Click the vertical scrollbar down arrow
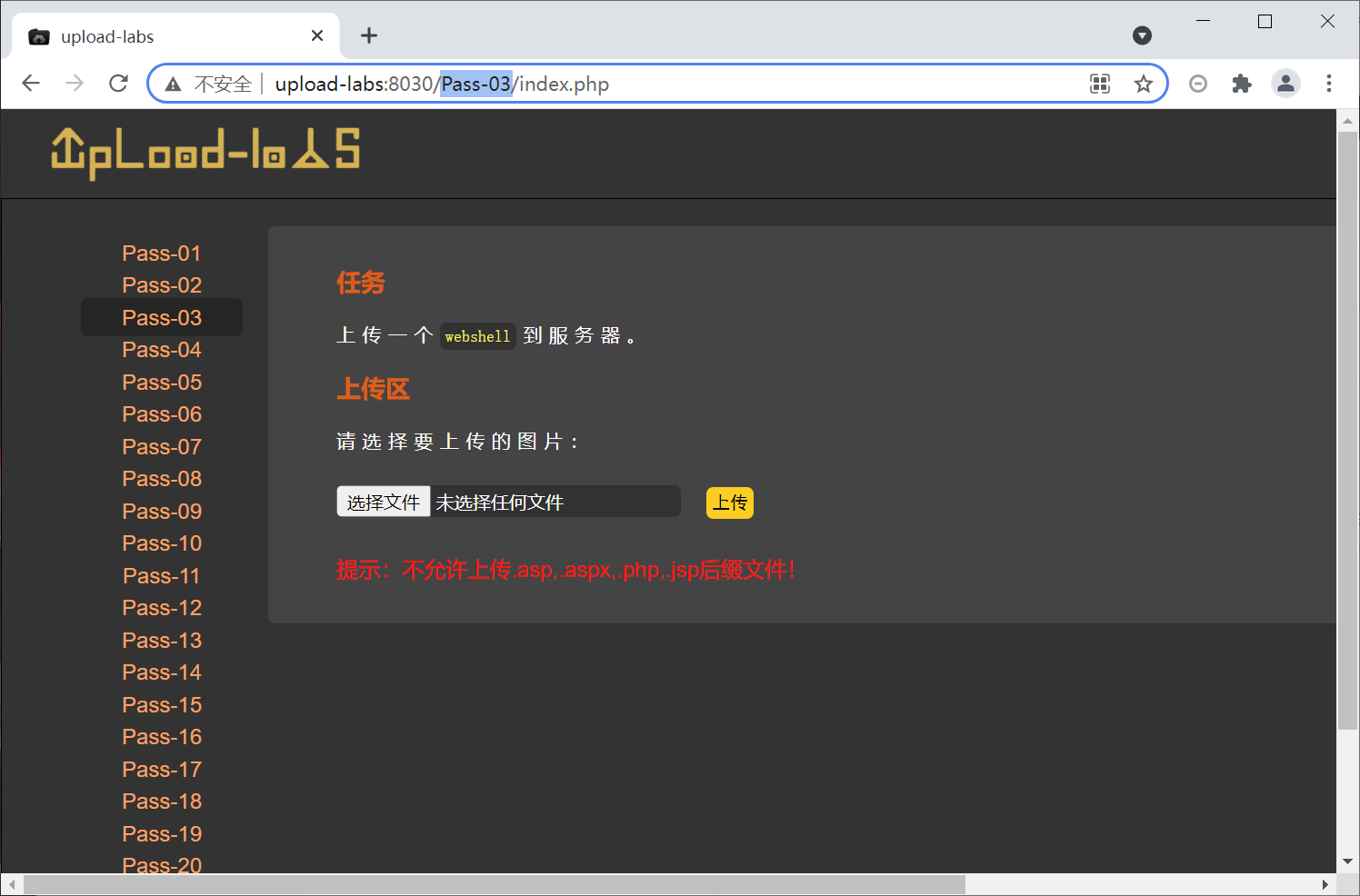1360x896 pixels. point(1346,861)
